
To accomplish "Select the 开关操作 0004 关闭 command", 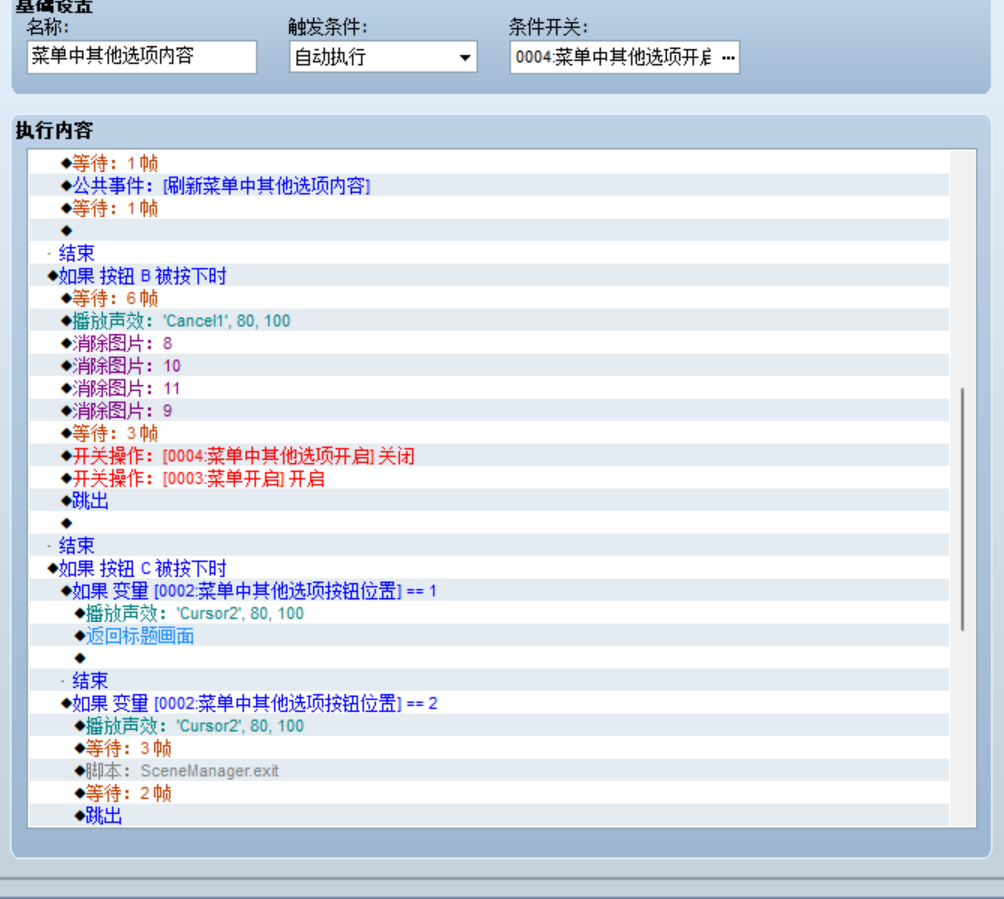I will point(489,456).
